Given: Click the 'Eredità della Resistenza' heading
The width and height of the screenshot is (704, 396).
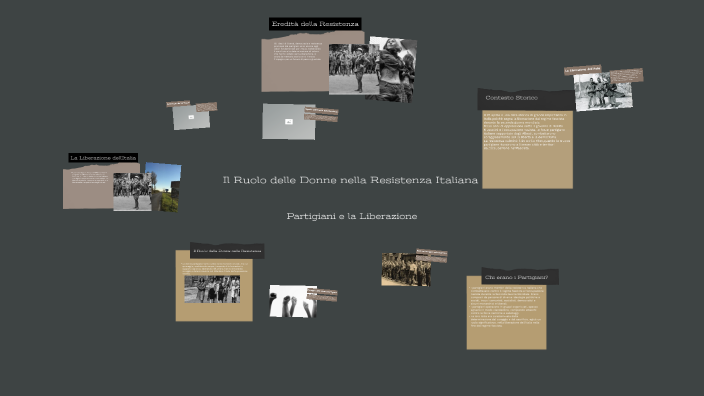Looking at the screenshot, I should coord(315,24).
